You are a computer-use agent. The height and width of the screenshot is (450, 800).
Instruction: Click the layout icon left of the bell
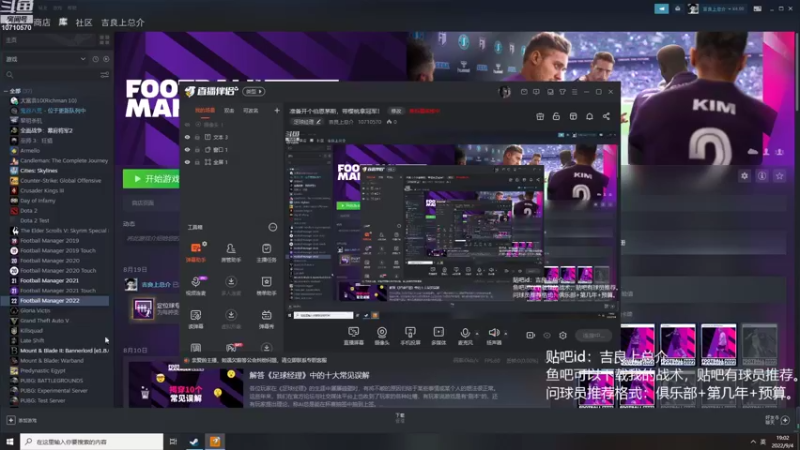coord(573,116)
